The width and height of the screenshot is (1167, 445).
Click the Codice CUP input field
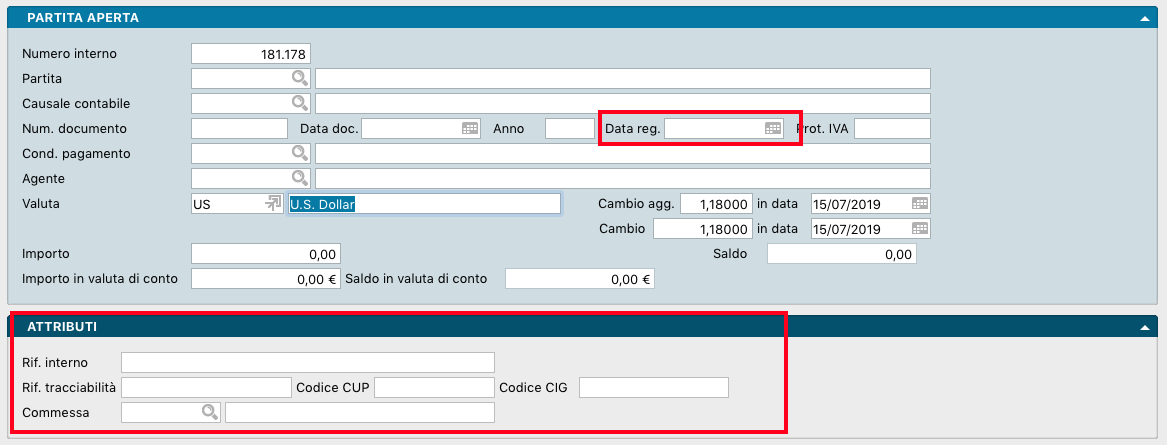[x=435, y=387]
